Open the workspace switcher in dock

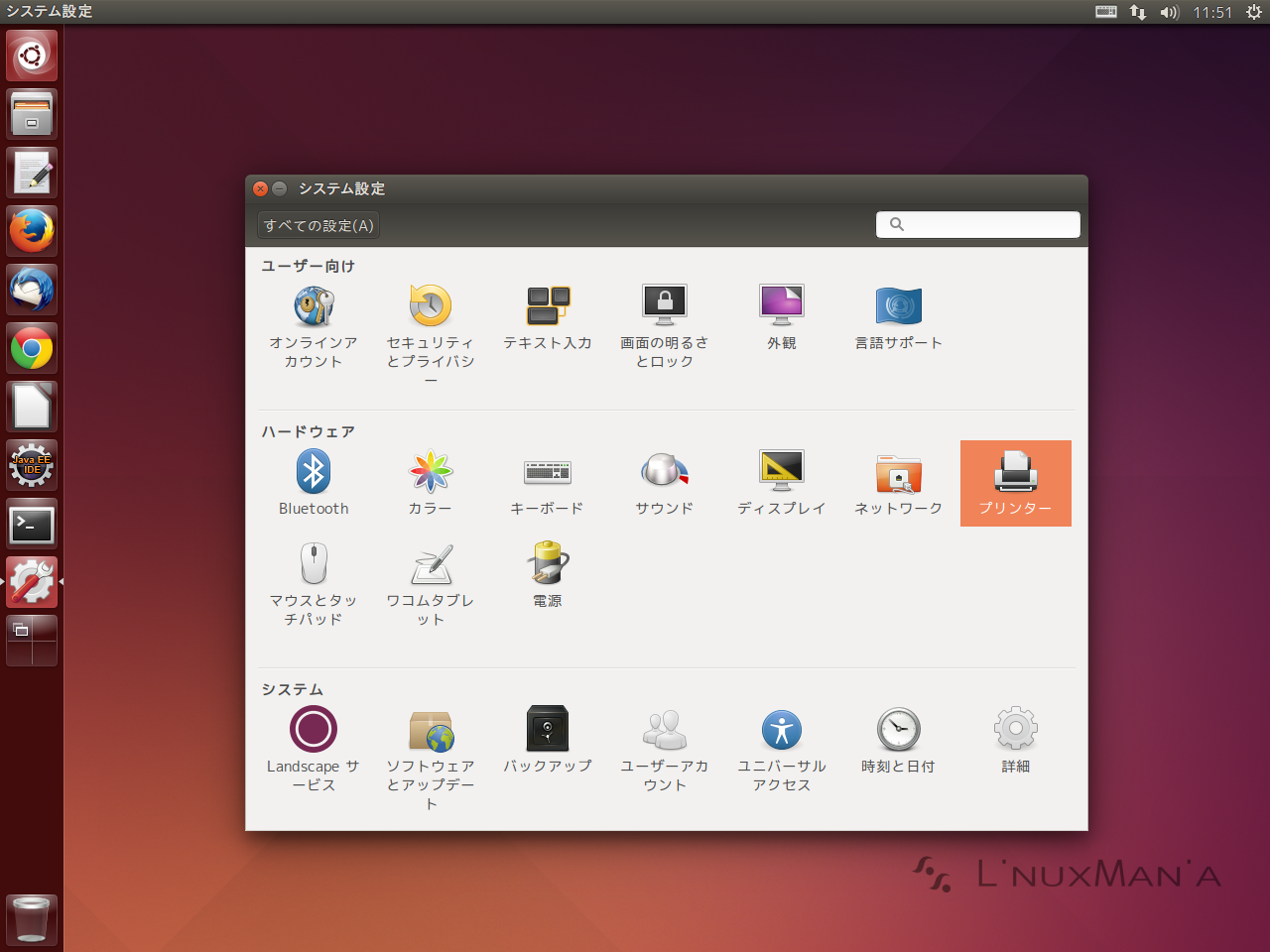coord(32,641)
